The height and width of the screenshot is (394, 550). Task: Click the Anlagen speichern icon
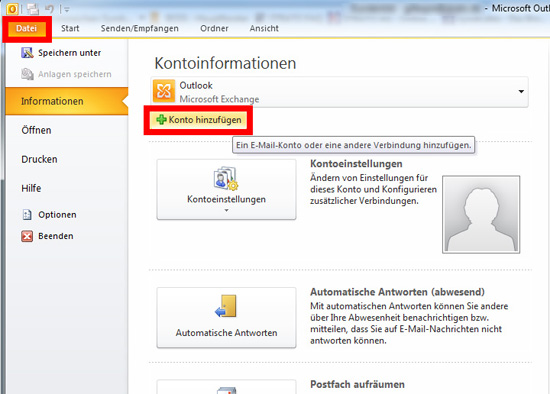27,74
